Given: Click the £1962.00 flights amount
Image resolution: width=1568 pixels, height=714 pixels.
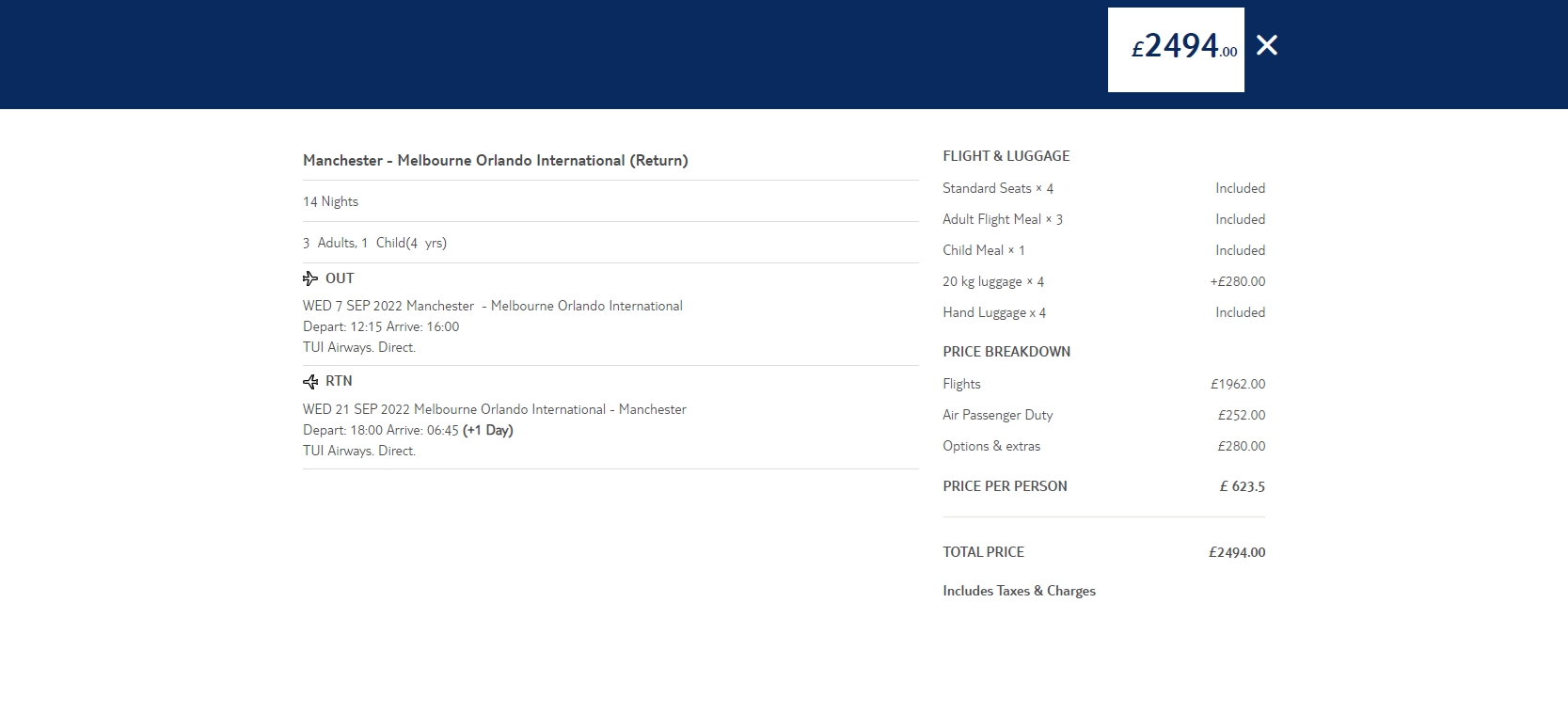Looking at the screenshot, I should pos(1238,384).
